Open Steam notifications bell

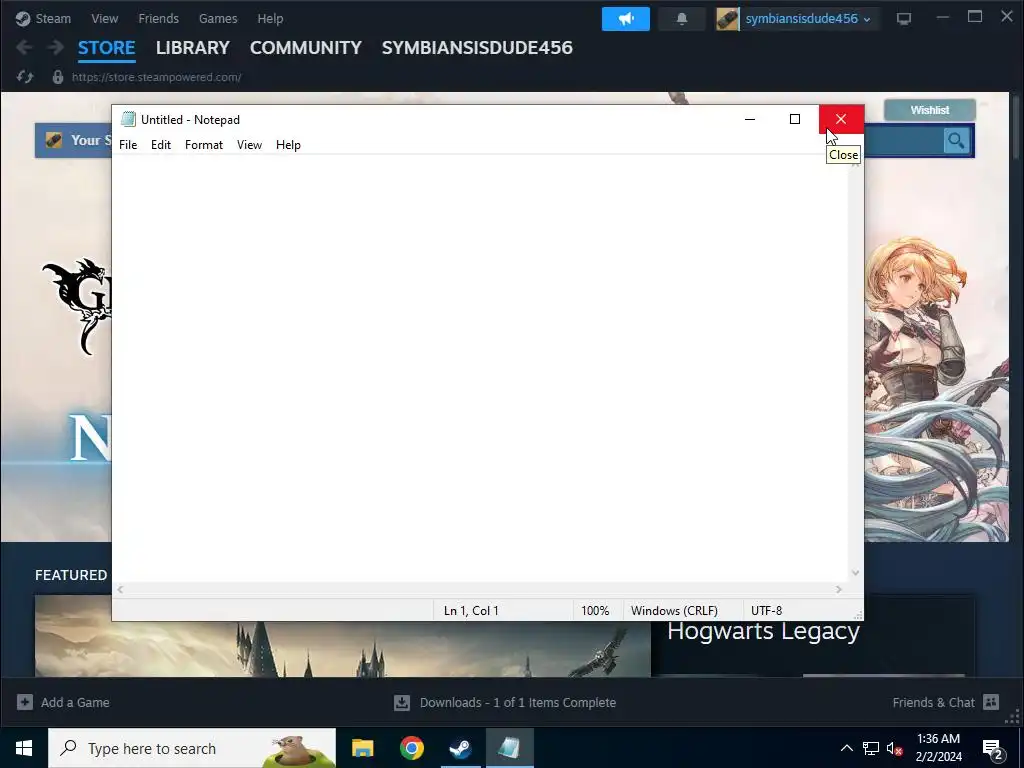tap(682, 19)
